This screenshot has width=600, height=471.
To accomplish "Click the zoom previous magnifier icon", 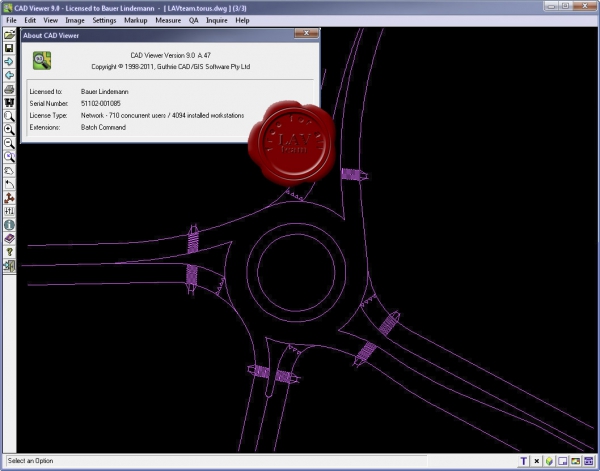I will pos(9,157).
